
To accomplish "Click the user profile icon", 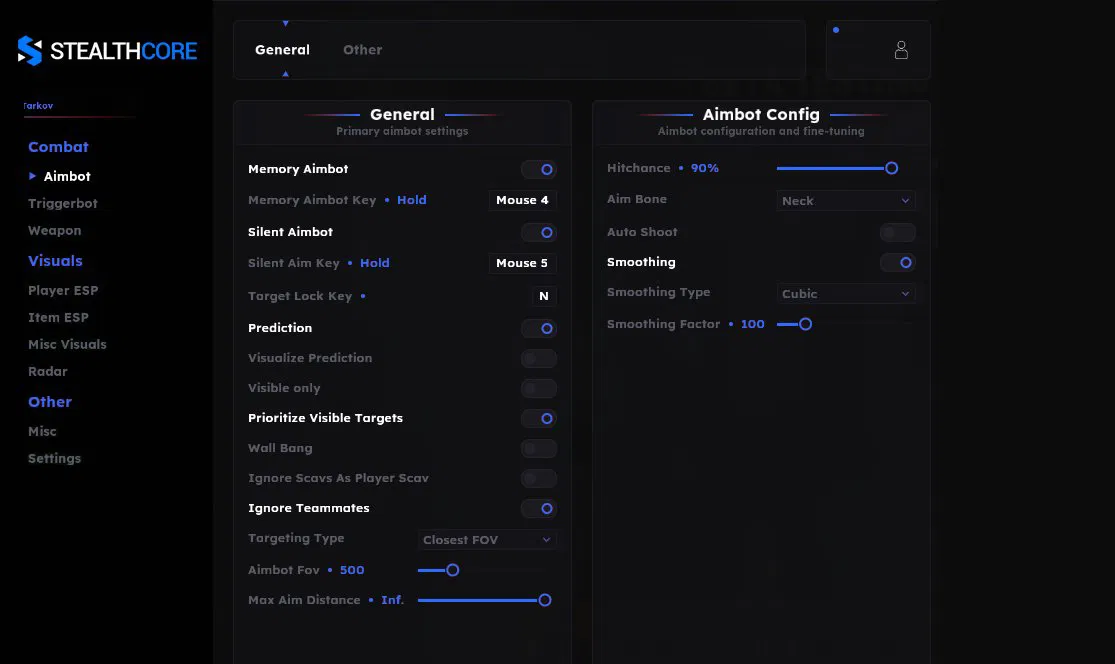I will tap(901, 50).
